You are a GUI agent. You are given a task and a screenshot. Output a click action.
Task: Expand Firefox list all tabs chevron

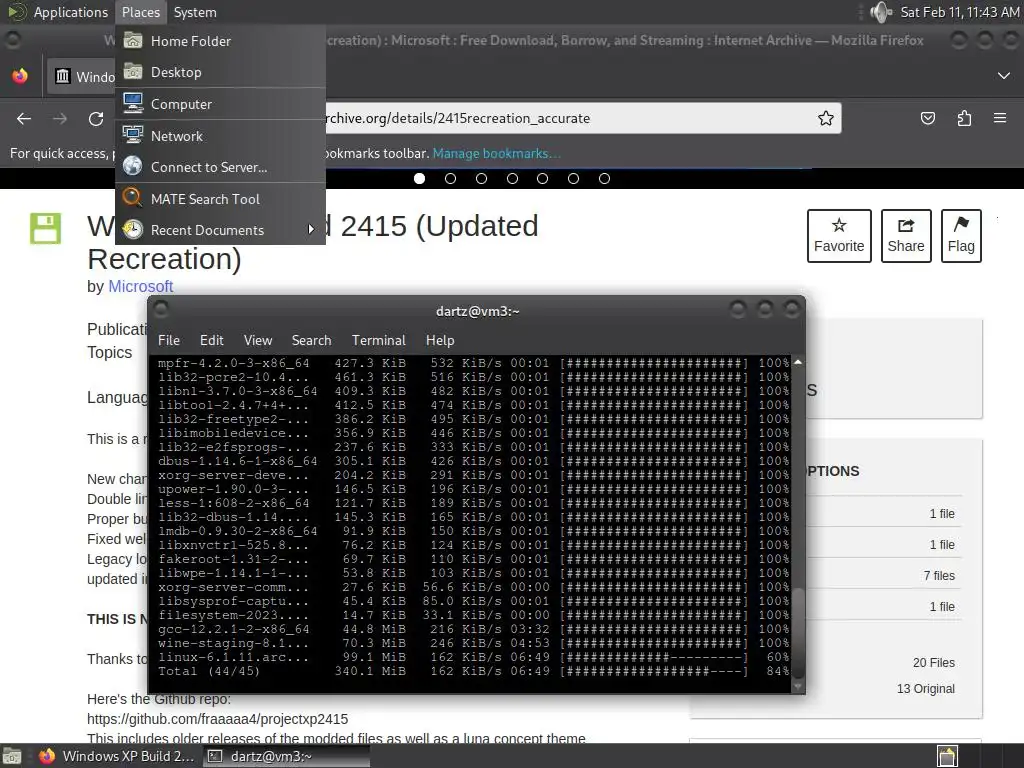(x=1004, y=76)
